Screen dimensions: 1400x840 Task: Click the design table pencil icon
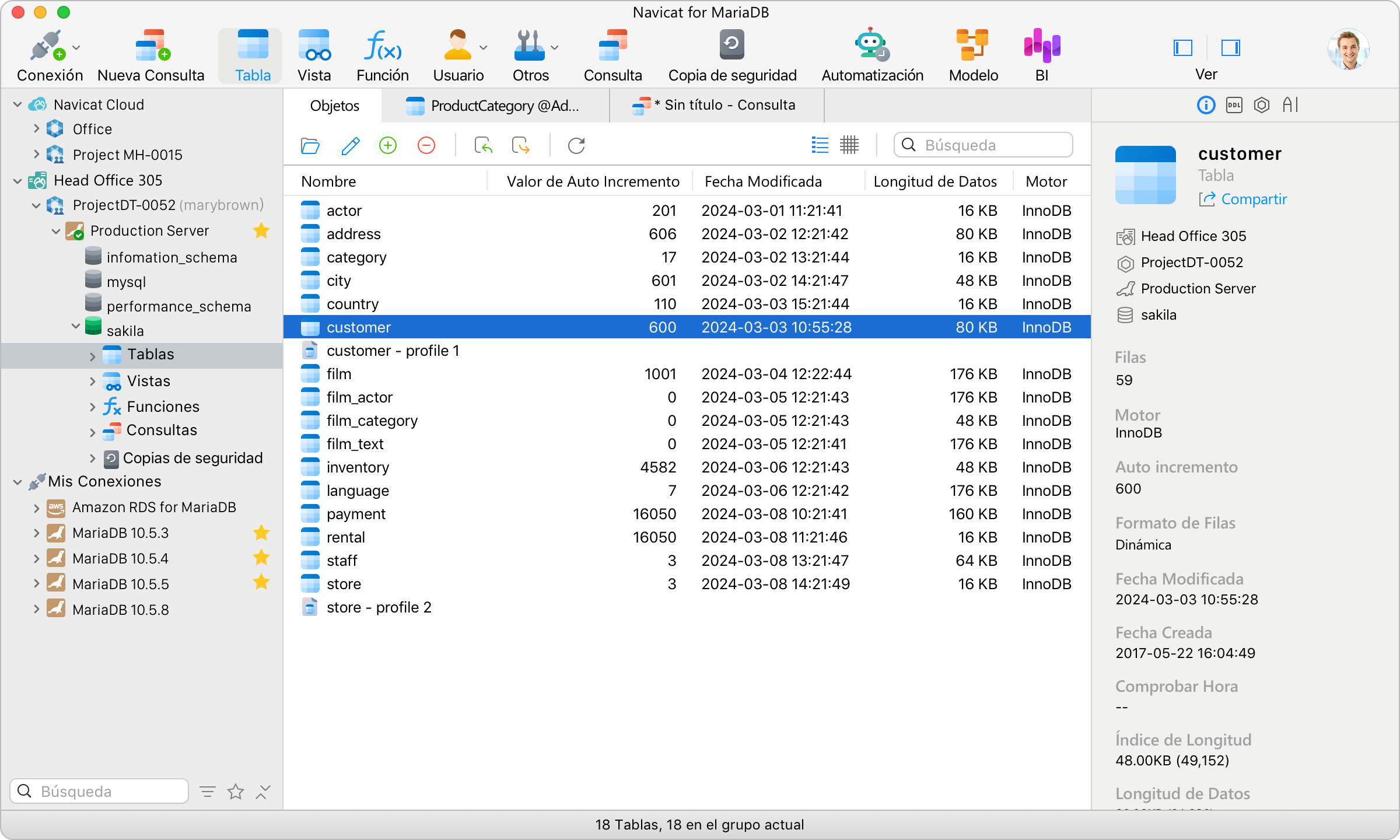click(x=350, y=145)
